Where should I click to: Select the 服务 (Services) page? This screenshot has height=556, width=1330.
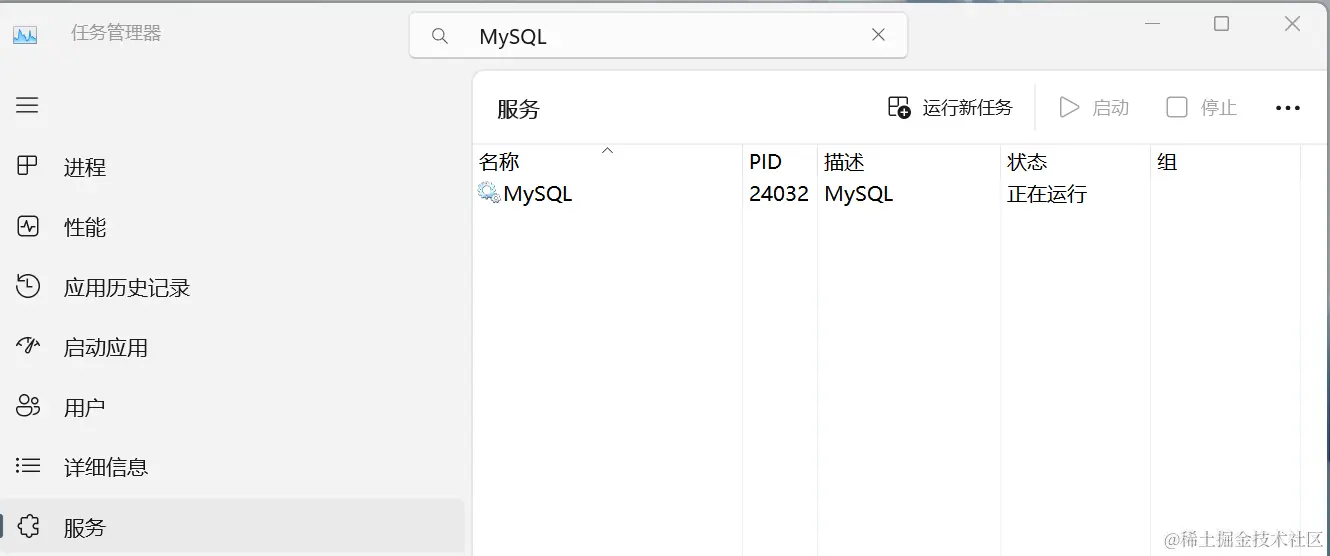(x=232, y=526)
